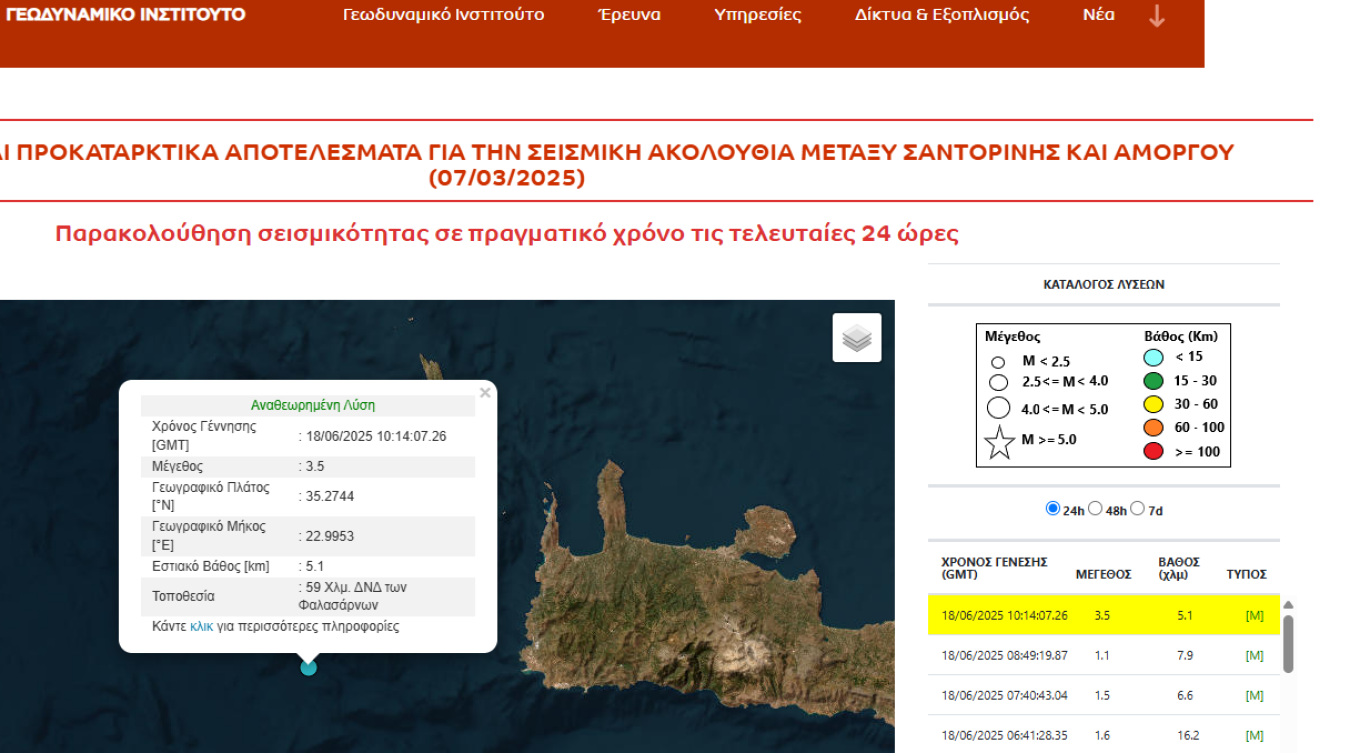Select the highlighted 10:14:07.26 earthquake row

coord(1104,615)
